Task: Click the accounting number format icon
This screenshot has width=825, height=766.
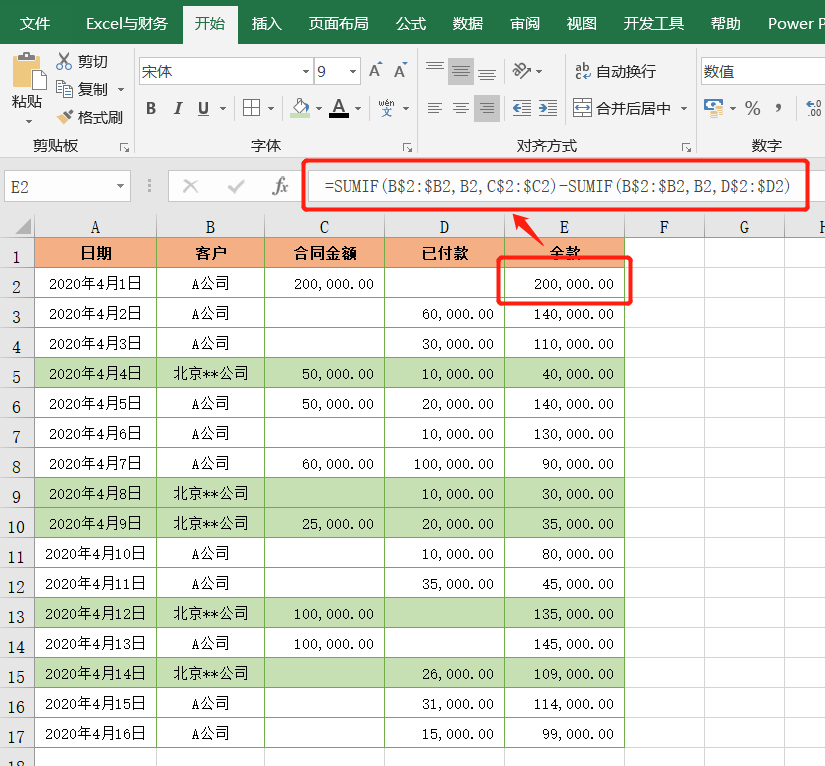Action: click(x=713, y=108)
